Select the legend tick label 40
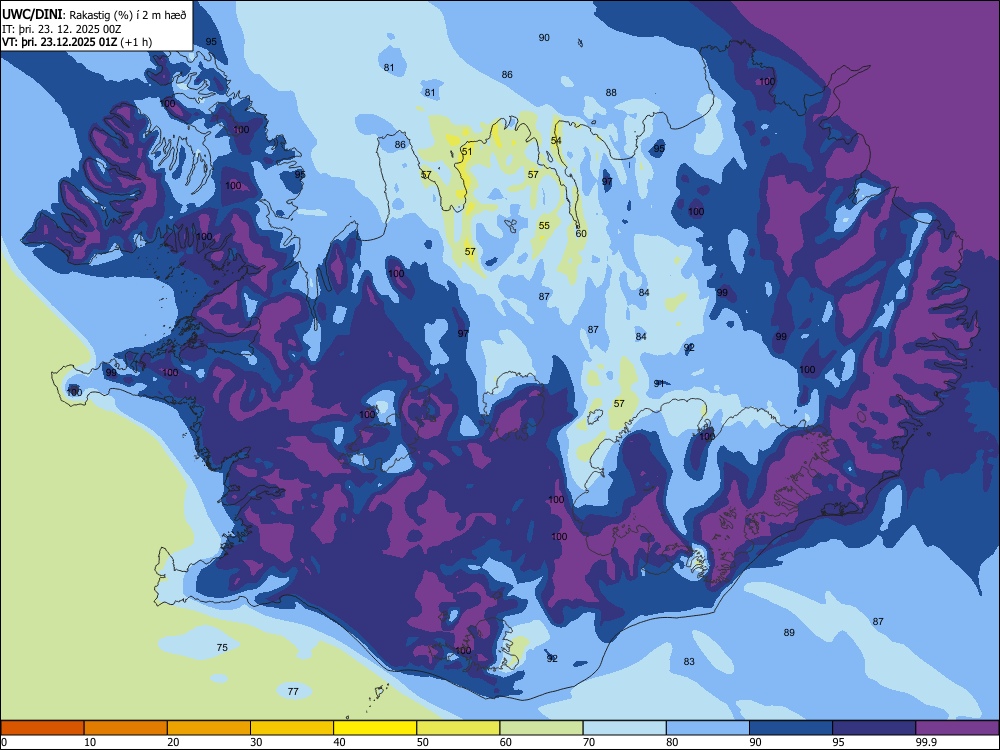This screenshot has height=750, width=1000. click(x=340, y=742)
